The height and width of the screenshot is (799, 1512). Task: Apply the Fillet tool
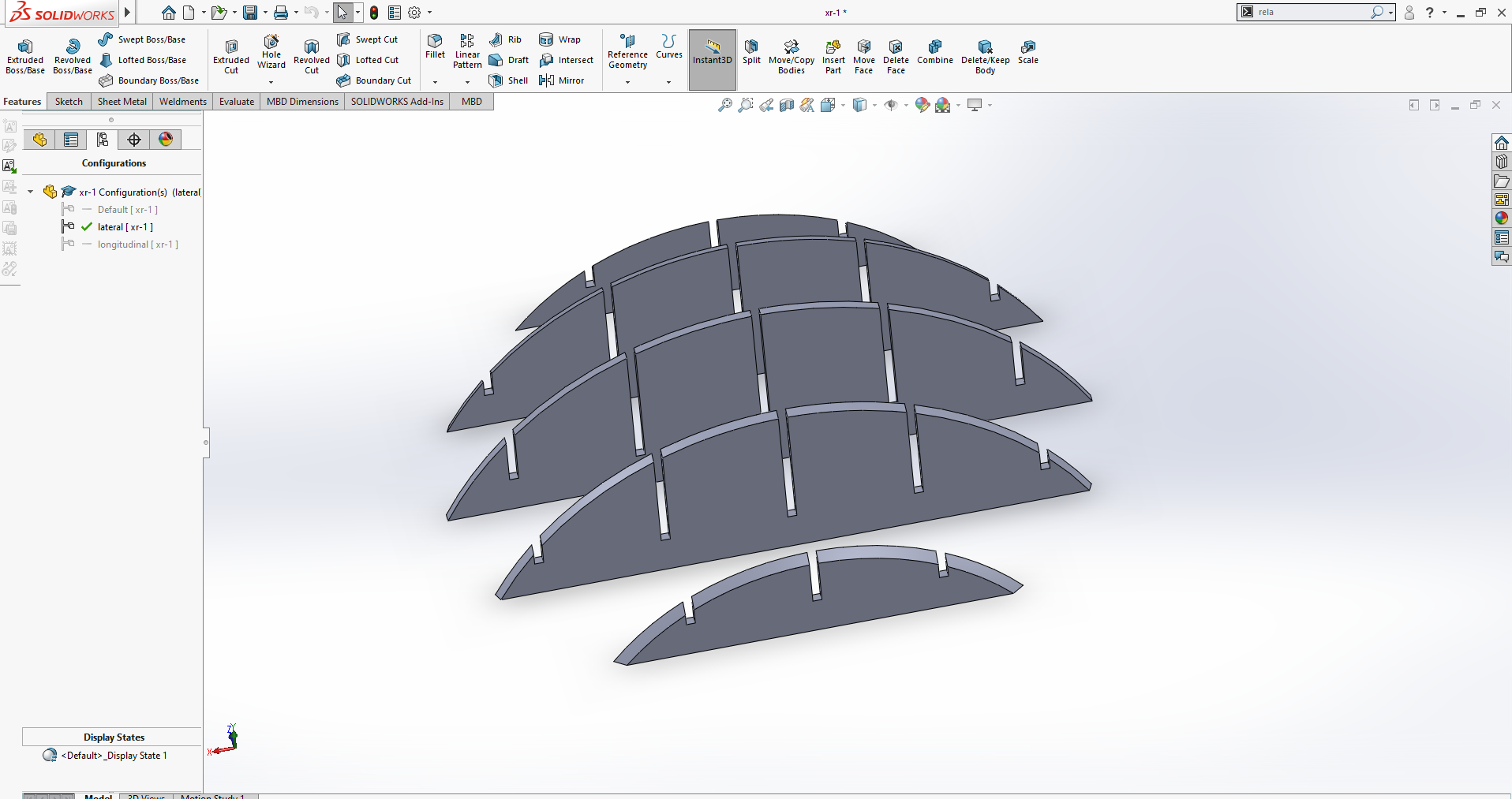pos(435,47)
